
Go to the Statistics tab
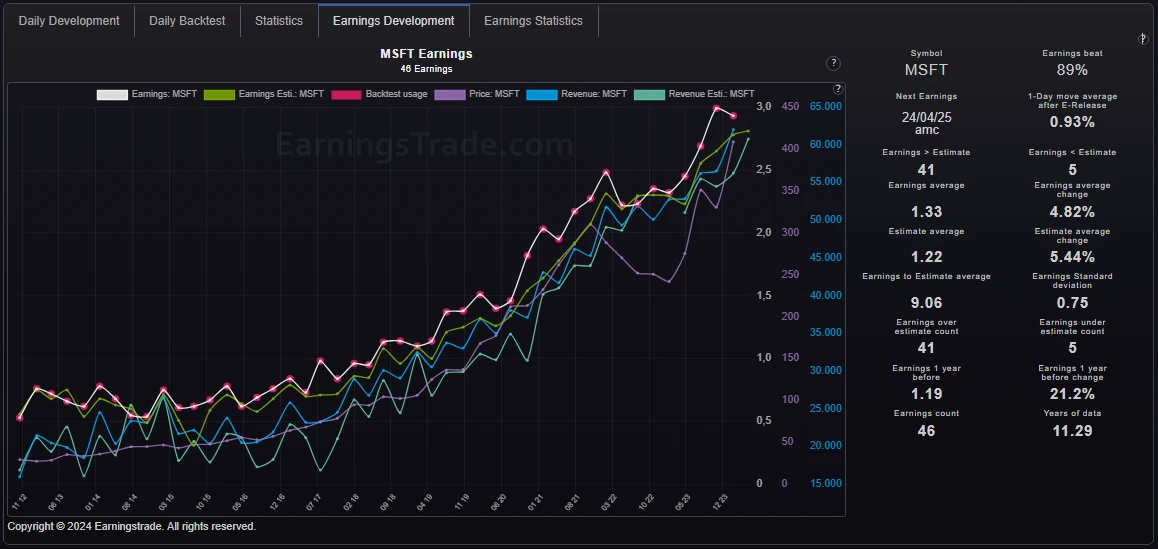point(279,21)
